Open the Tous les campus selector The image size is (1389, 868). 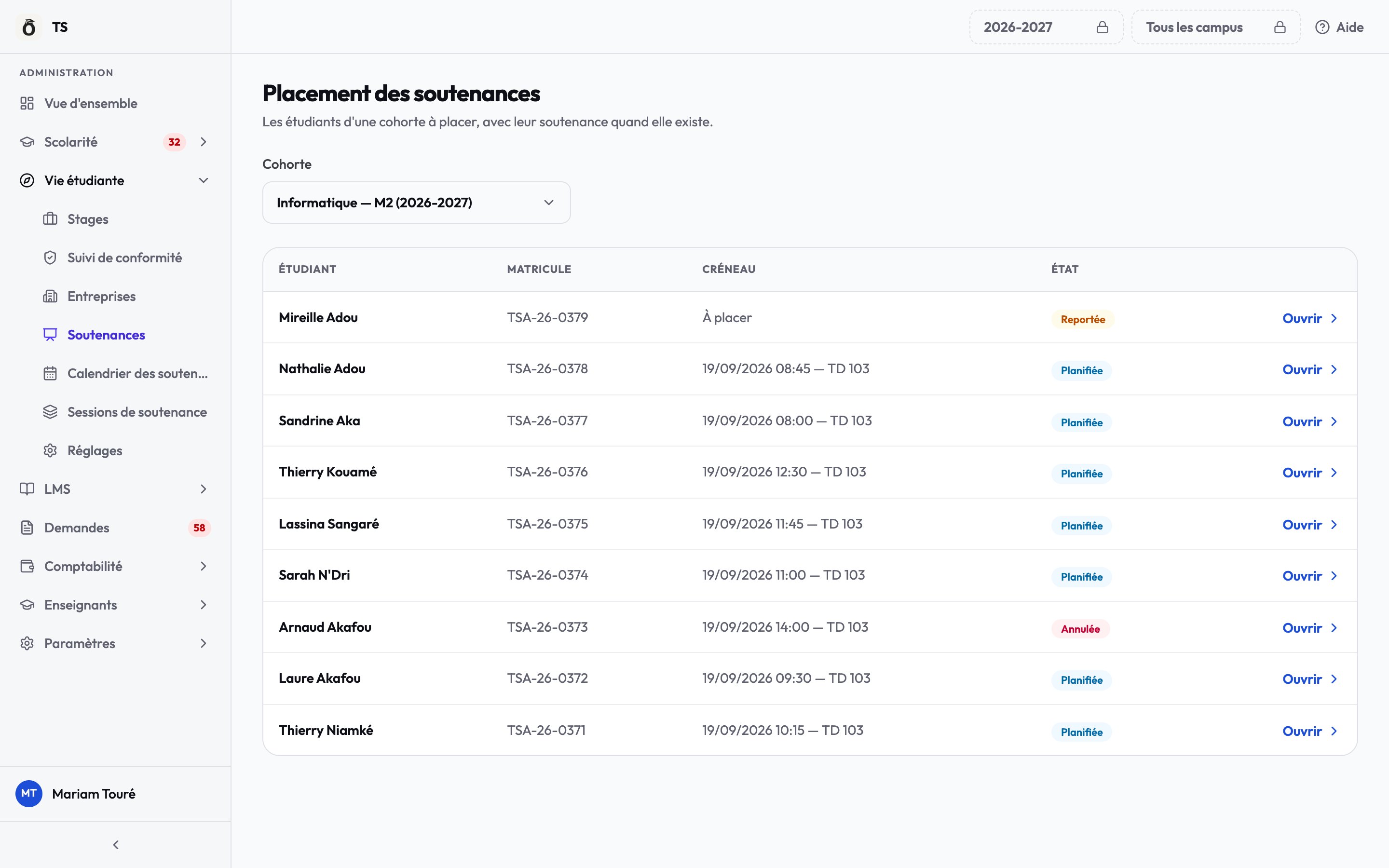pyautogui.click(x=1216, y=27)
